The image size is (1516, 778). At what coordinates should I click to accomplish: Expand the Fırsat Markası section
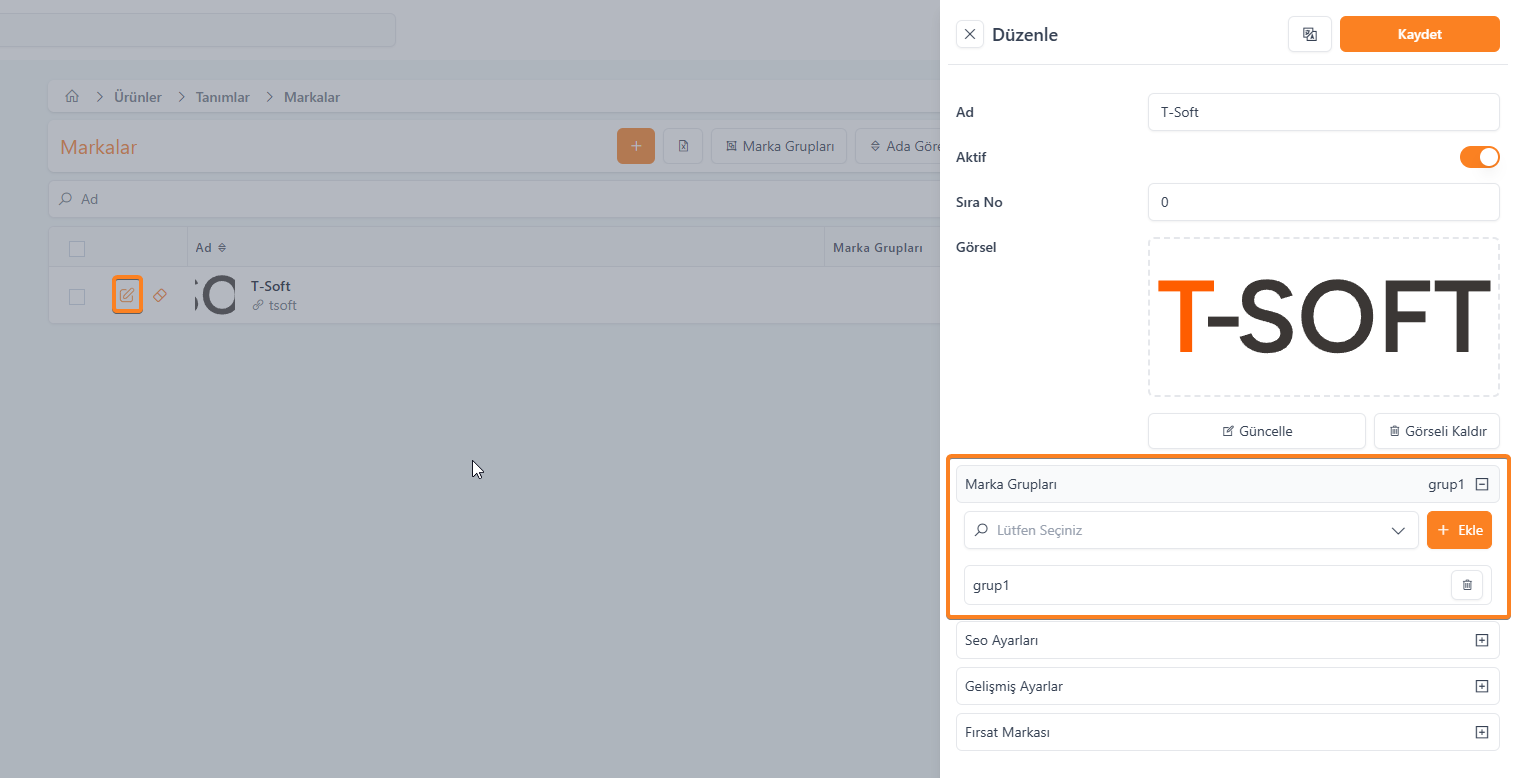[x=1481, y=732]
